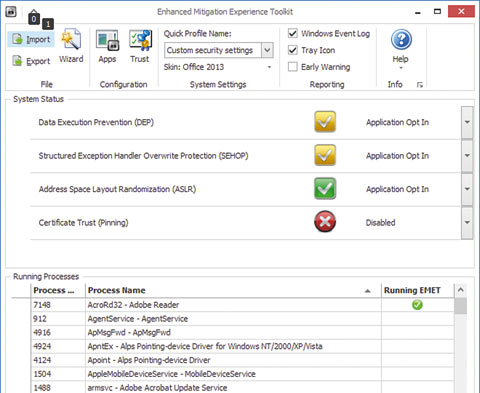The image size is (480, 393).
Task: Click the SEHOP yellow status checkmark icon
Action: click(x=325, y=155)
